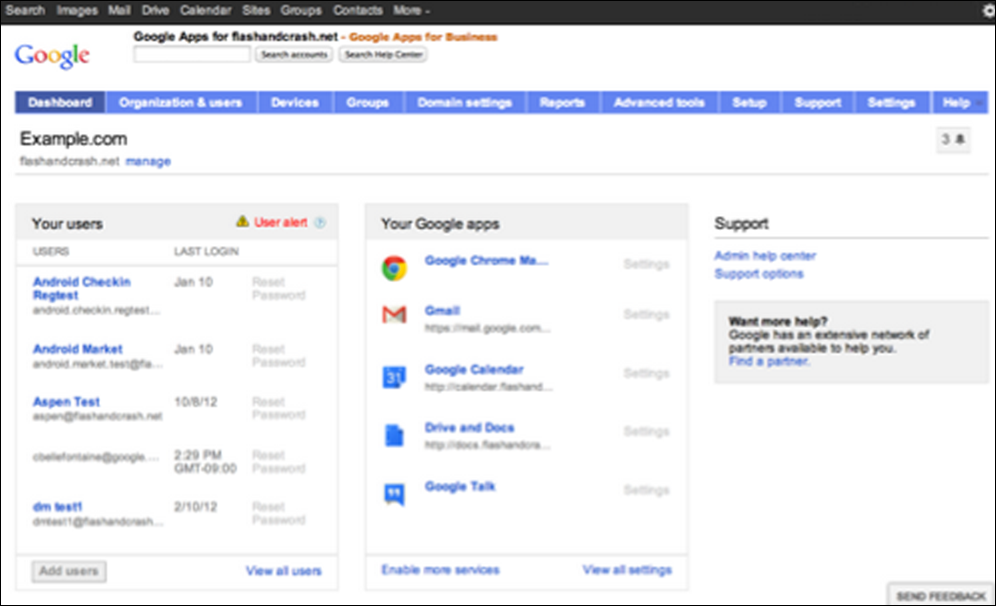Click the Google Talk icon
This screenshot has width=996, height=606.
tap(394, 493)
